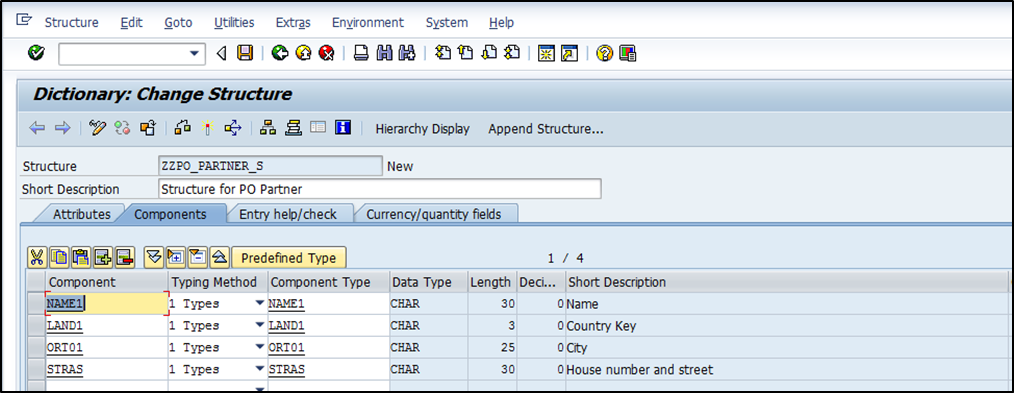Click the Collapse All Includes icon
Screen dimensions: 1014x393
pyautogui.click(x=219, y=258)
